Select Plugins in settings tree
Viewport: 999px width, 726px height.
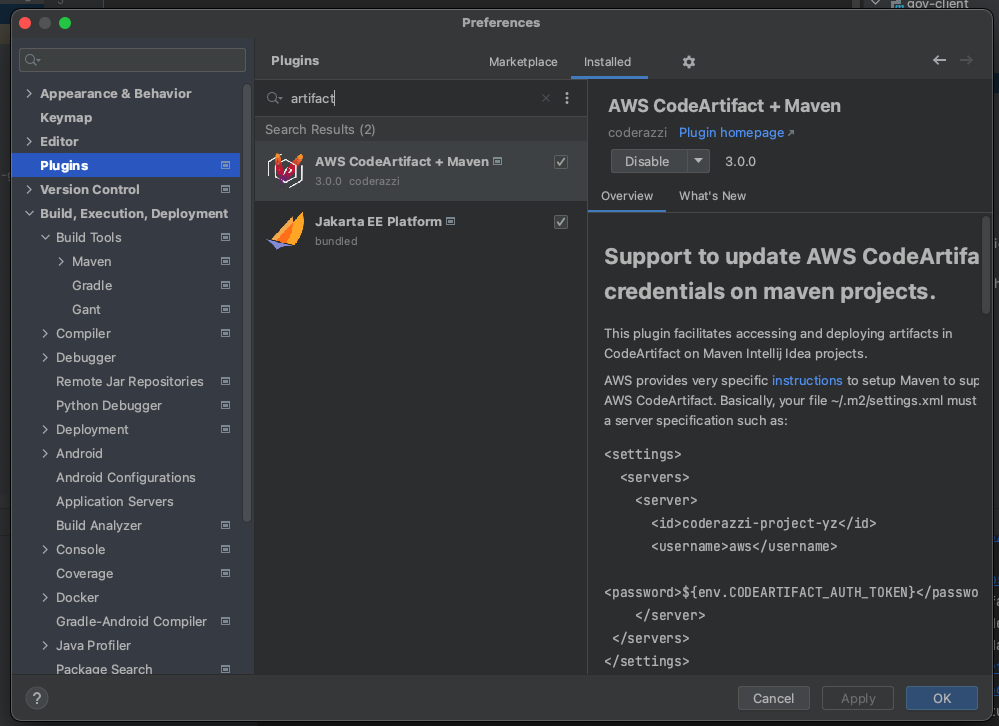[x=126, y=166]
